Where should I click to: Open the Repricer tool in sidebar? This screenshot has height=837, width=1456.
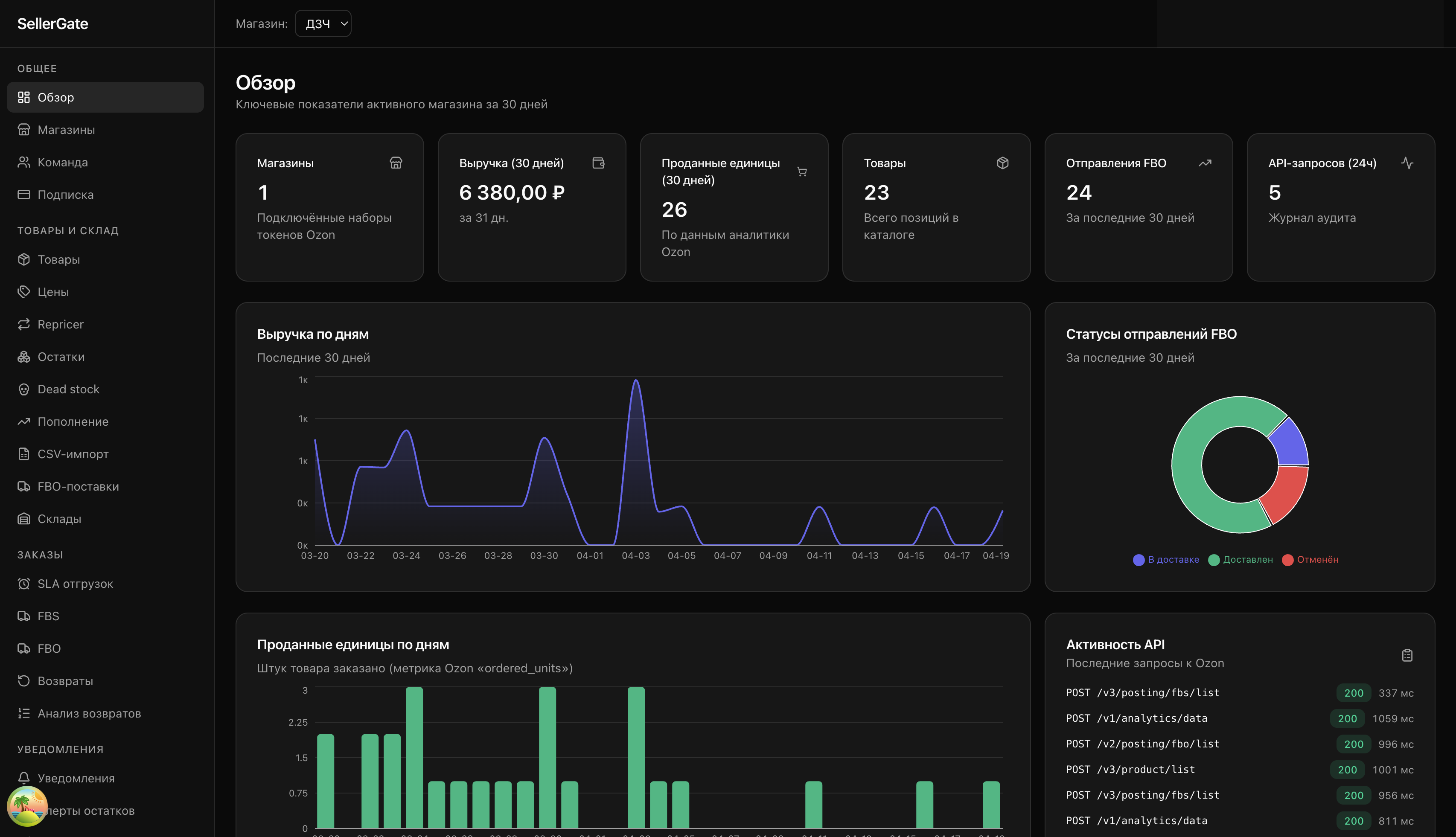[60, 324]
